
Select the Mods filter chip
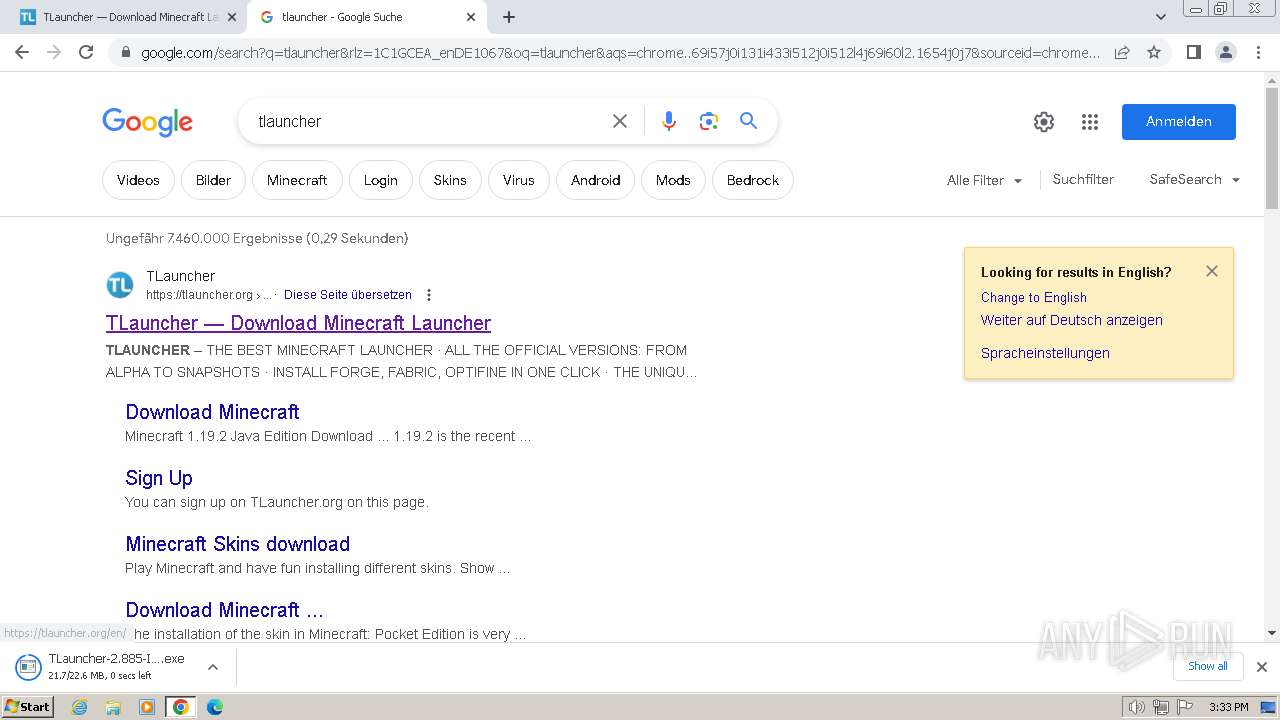point(673,180)
